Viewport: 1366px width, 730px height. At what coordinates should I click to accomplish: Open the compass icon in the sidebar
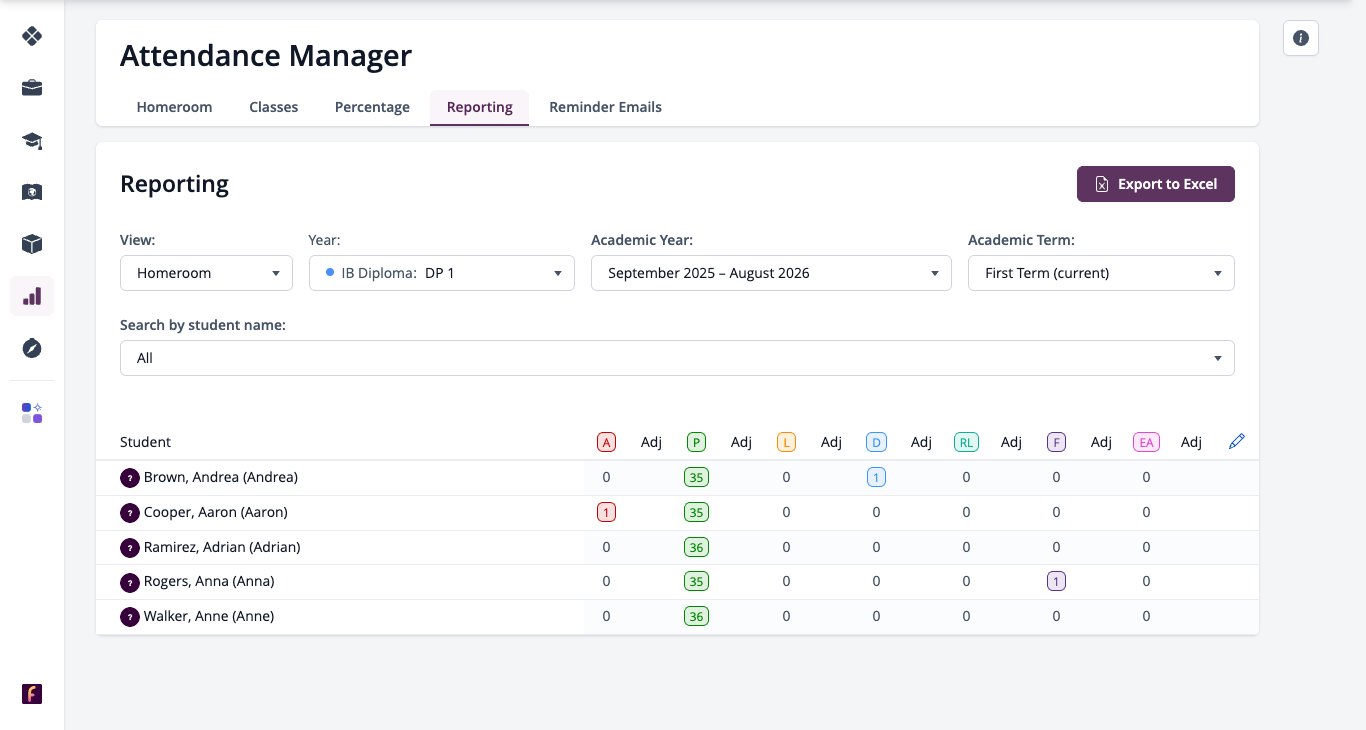(32, 348)
